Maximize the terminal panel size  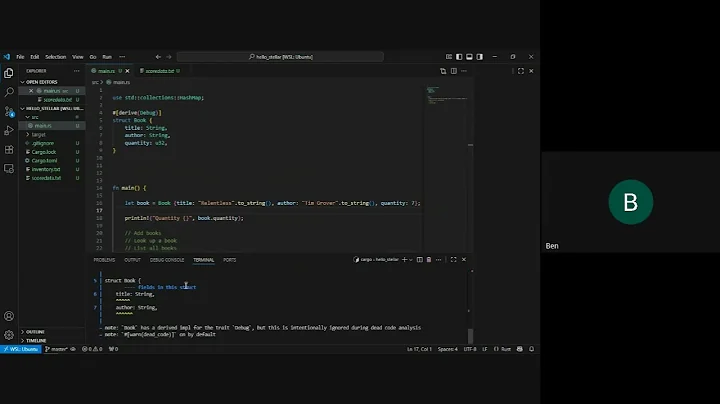(x=454, y=259)
